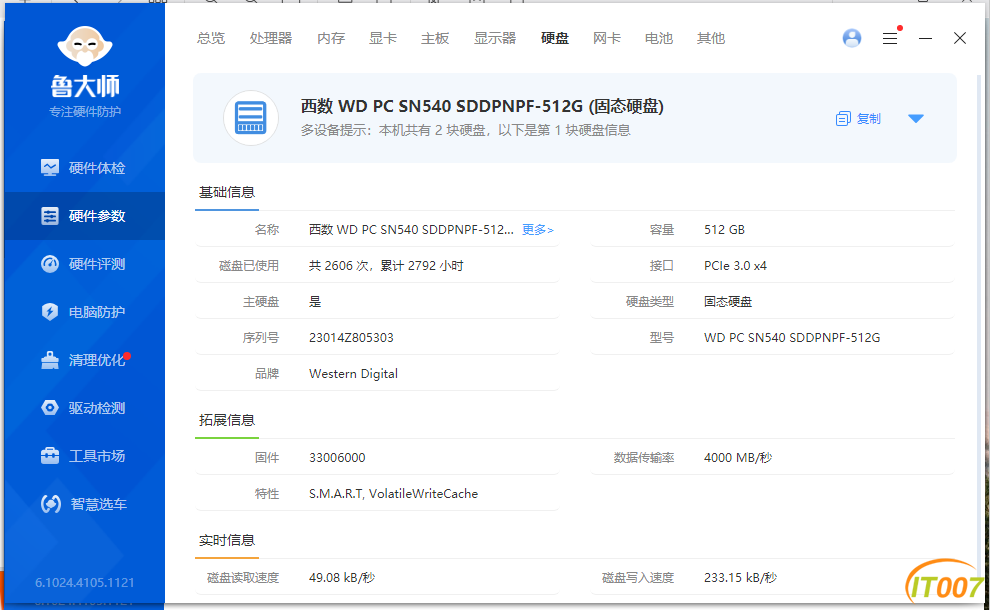Switch to the 其他 tab

click(x=711, y=39)
